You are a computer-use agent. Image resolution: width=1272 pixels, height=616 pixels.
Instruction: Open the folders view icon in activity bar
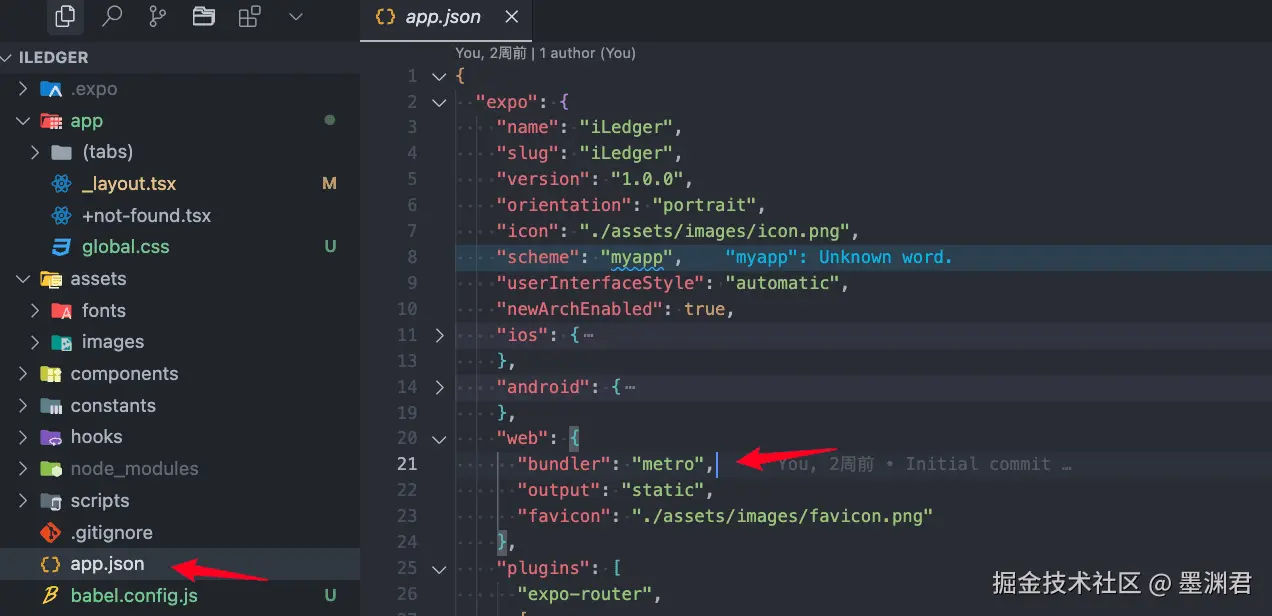(204, 17)
